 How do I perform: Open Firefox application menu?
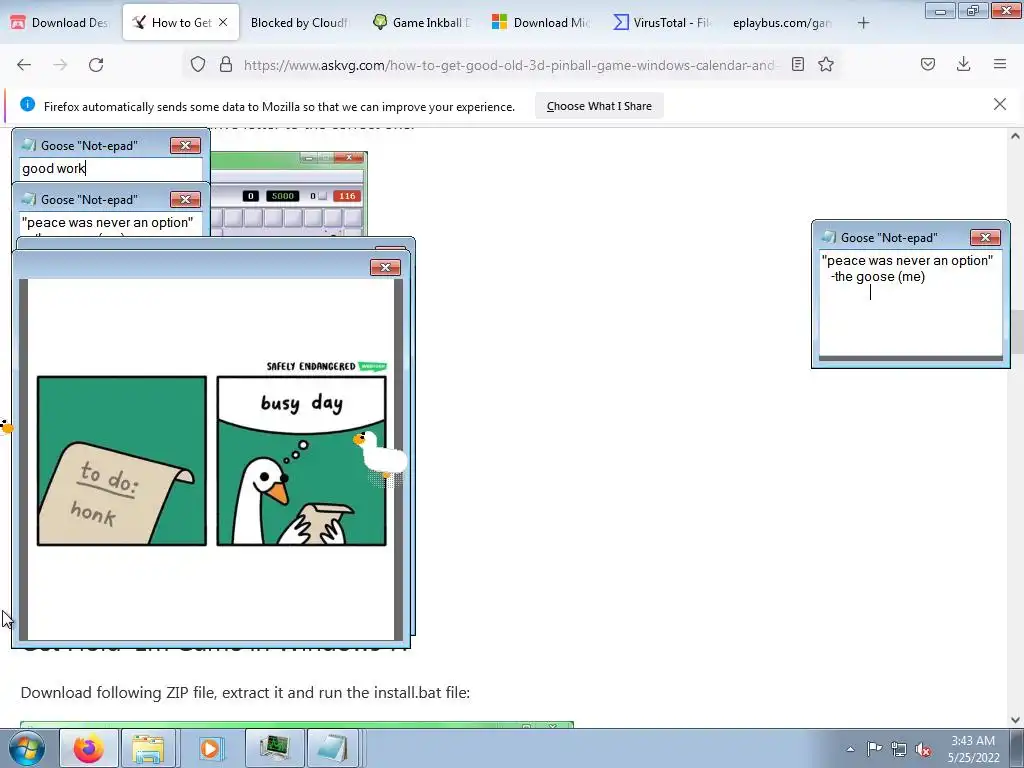click(999, 64)
